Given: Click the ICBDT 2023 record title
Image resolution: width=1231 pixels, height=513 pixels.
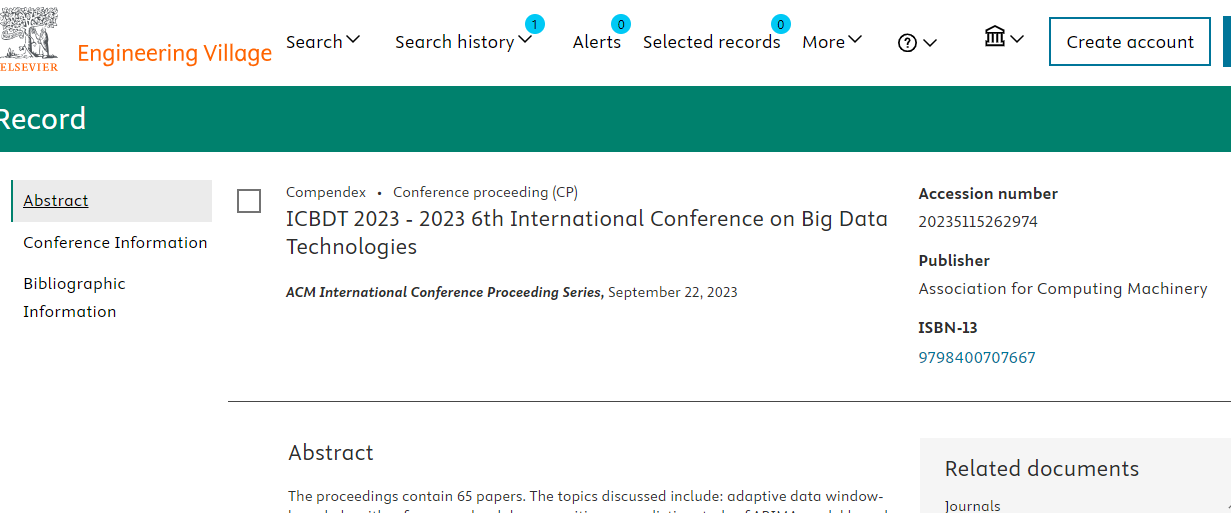Looking at the screenshot, I should (x=587, y=232).
